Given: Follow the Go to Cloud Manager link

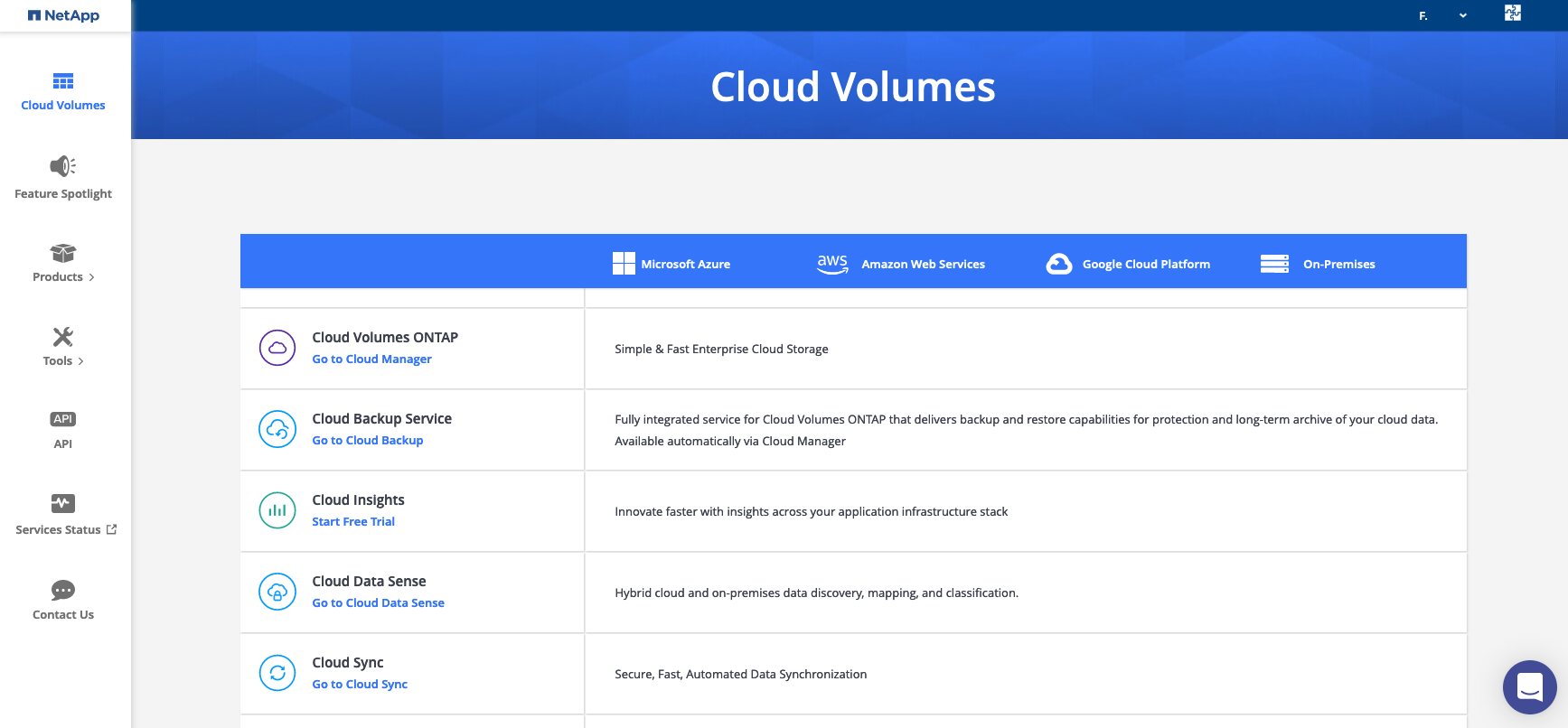Looking at the screenshot, I should point(371,359).
